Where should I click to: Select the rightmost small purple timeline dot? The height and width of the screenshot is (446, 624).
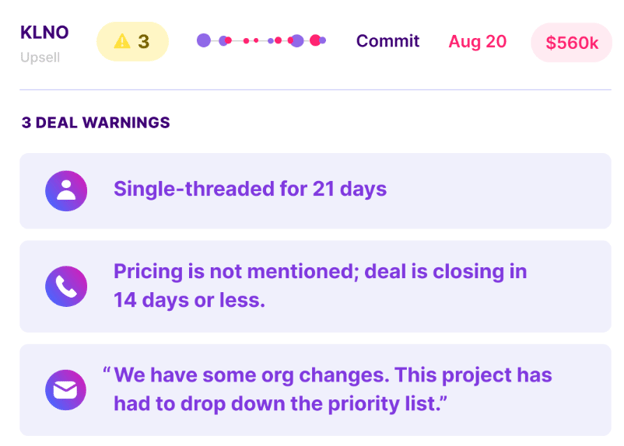(323, 41)
